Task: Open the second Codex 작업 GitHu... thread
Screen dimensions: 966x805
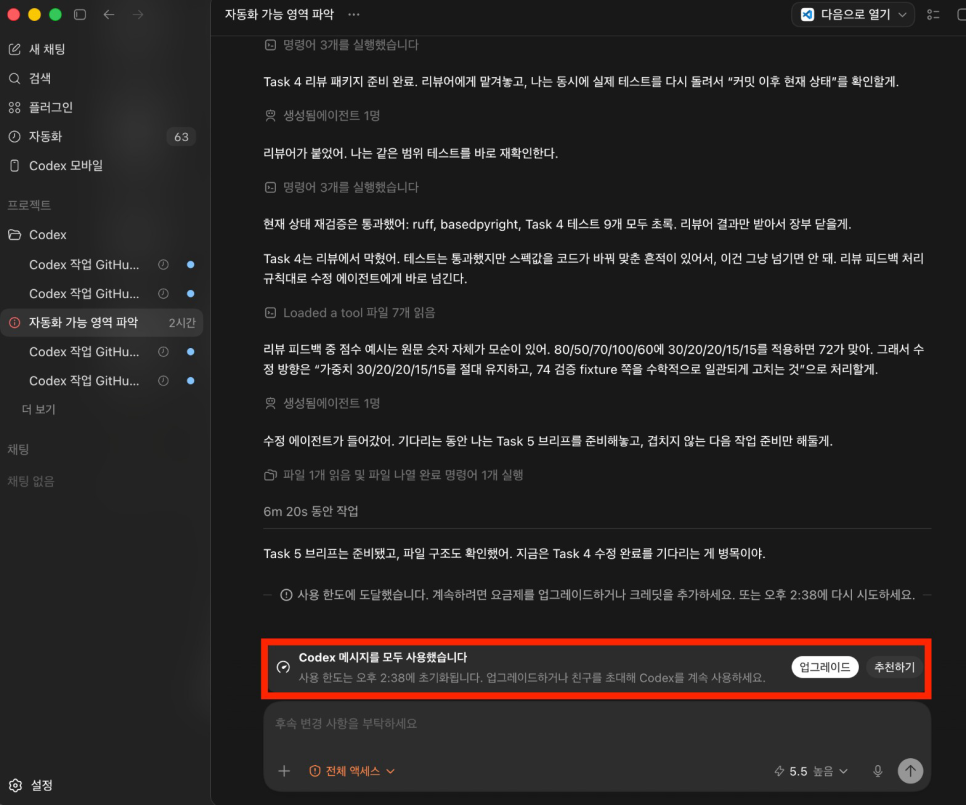Action: click(x=84, y=293)
